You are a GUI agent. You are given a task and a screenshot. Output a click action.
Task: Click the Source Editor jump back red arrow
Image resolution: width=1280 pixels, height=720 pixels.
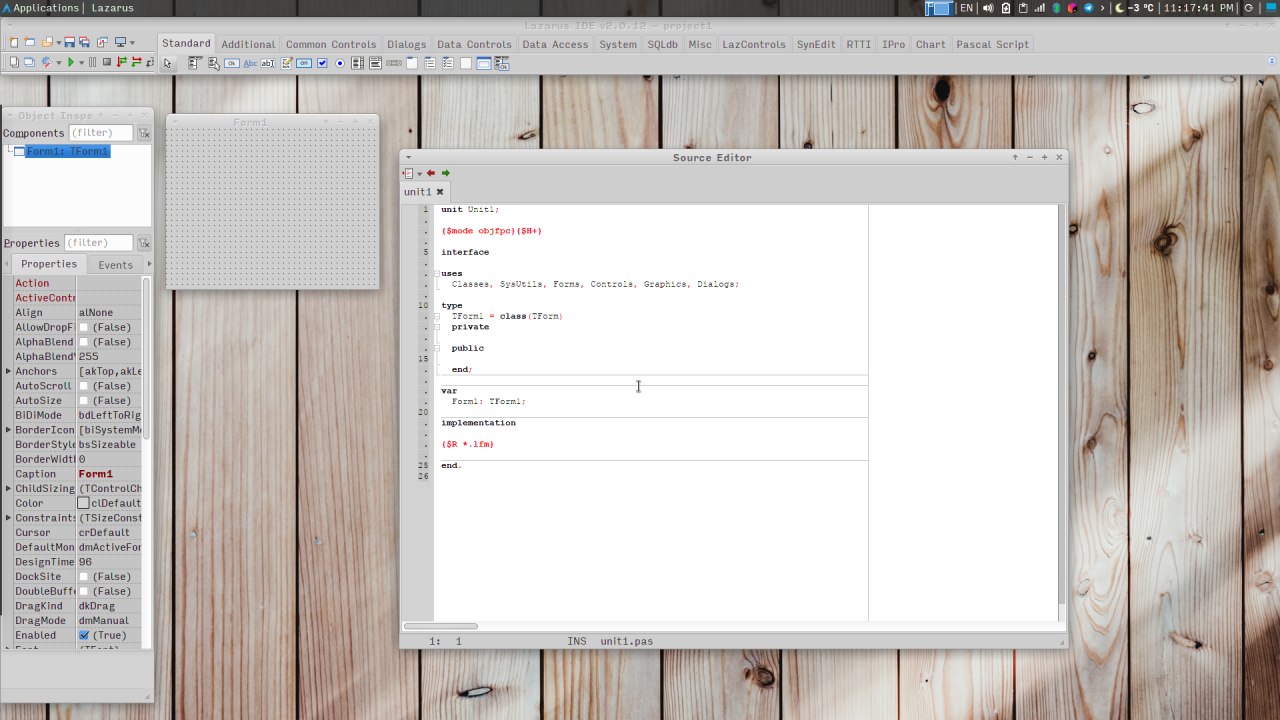point(431,173)
